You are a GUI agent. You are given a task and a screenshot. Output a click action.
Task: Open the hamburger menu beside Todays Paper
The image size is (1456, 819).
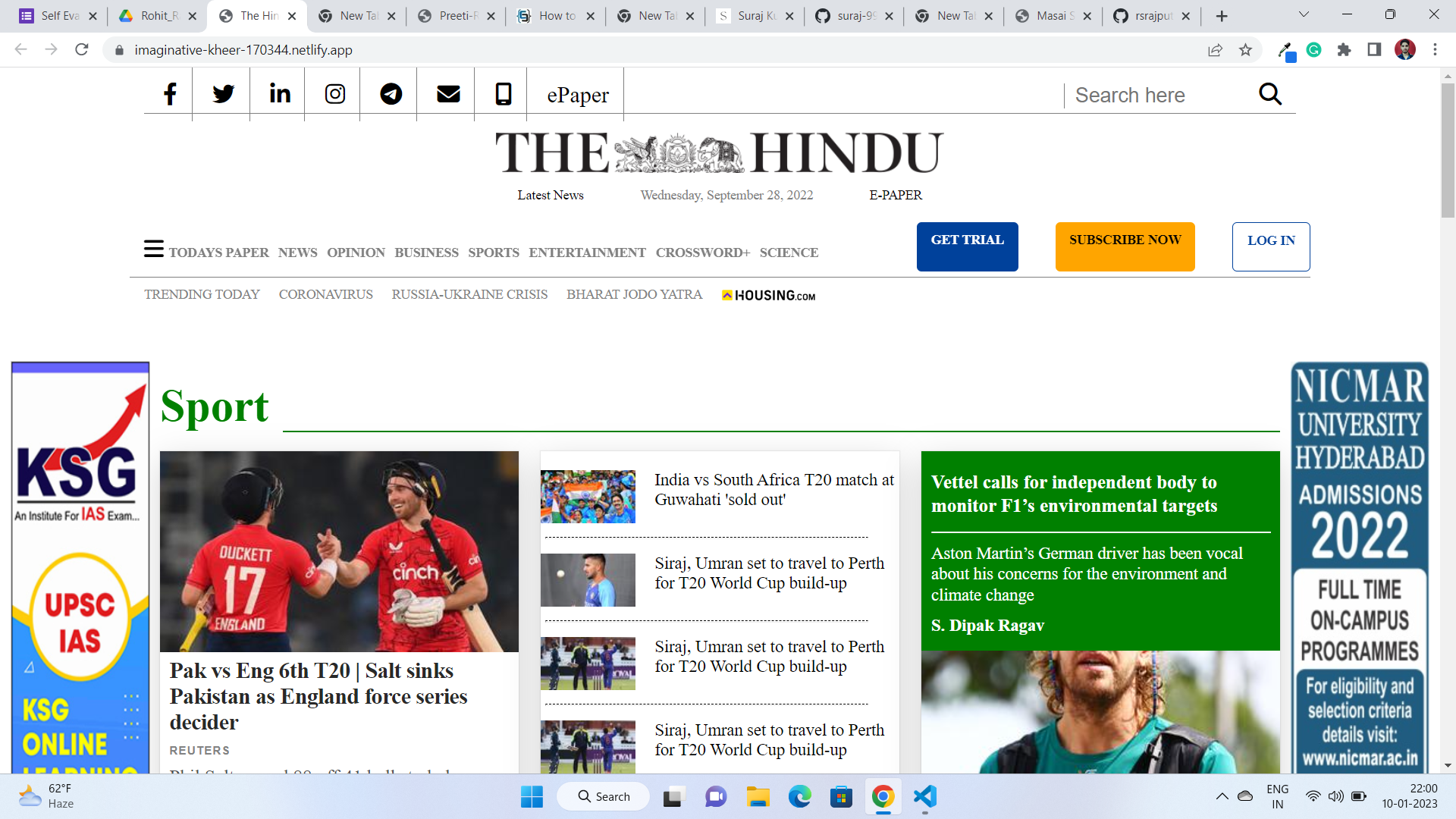154,249
